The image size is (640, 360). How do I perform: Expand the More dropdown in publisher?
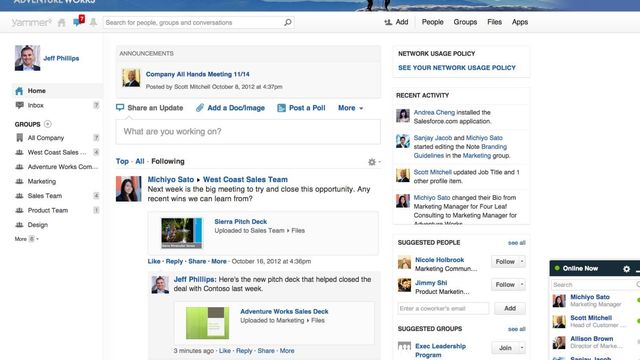pyautogui.click(x=350, y=108)
